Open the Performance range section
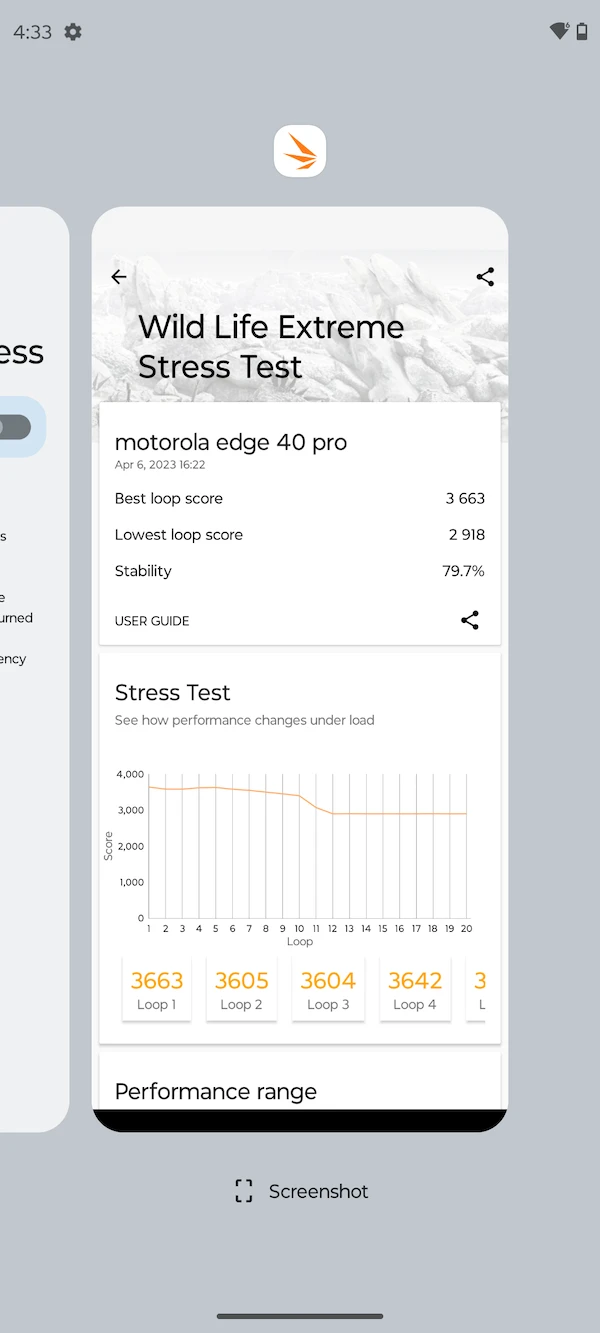This screenshot has width=600, height=1333. tap(216, 1091)
